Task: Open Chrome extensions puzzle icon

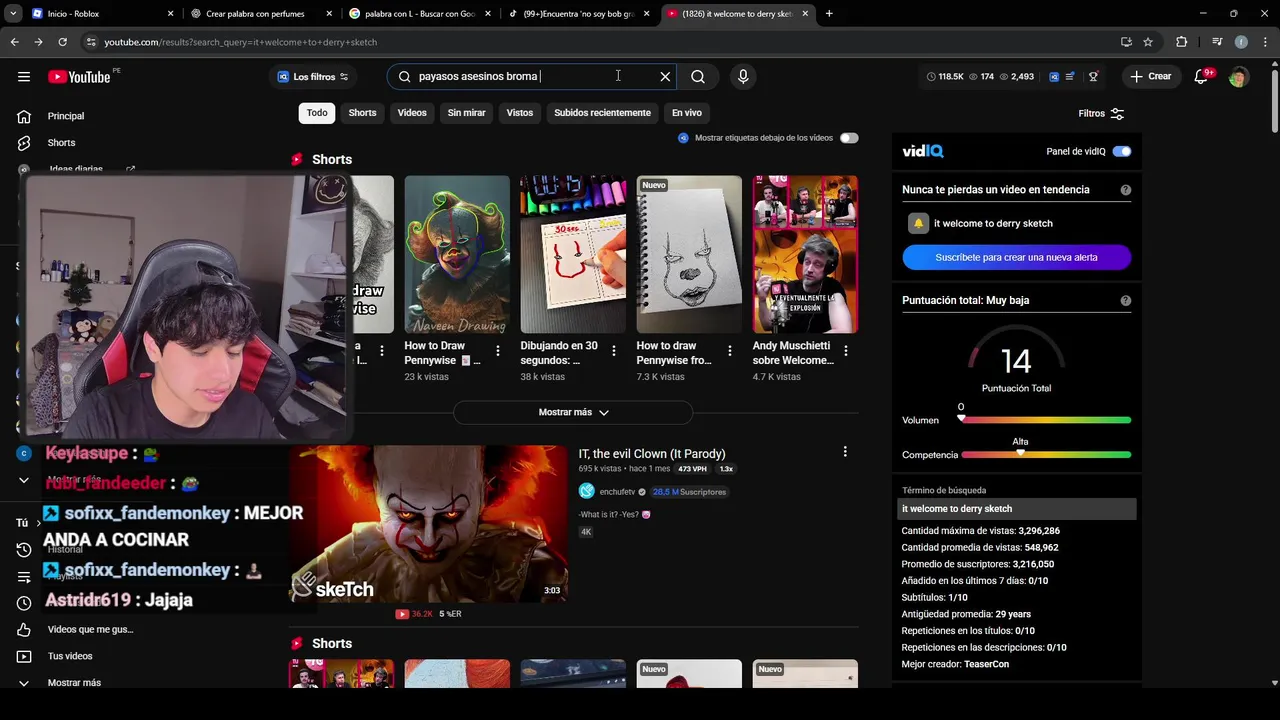Action: 1181,42
